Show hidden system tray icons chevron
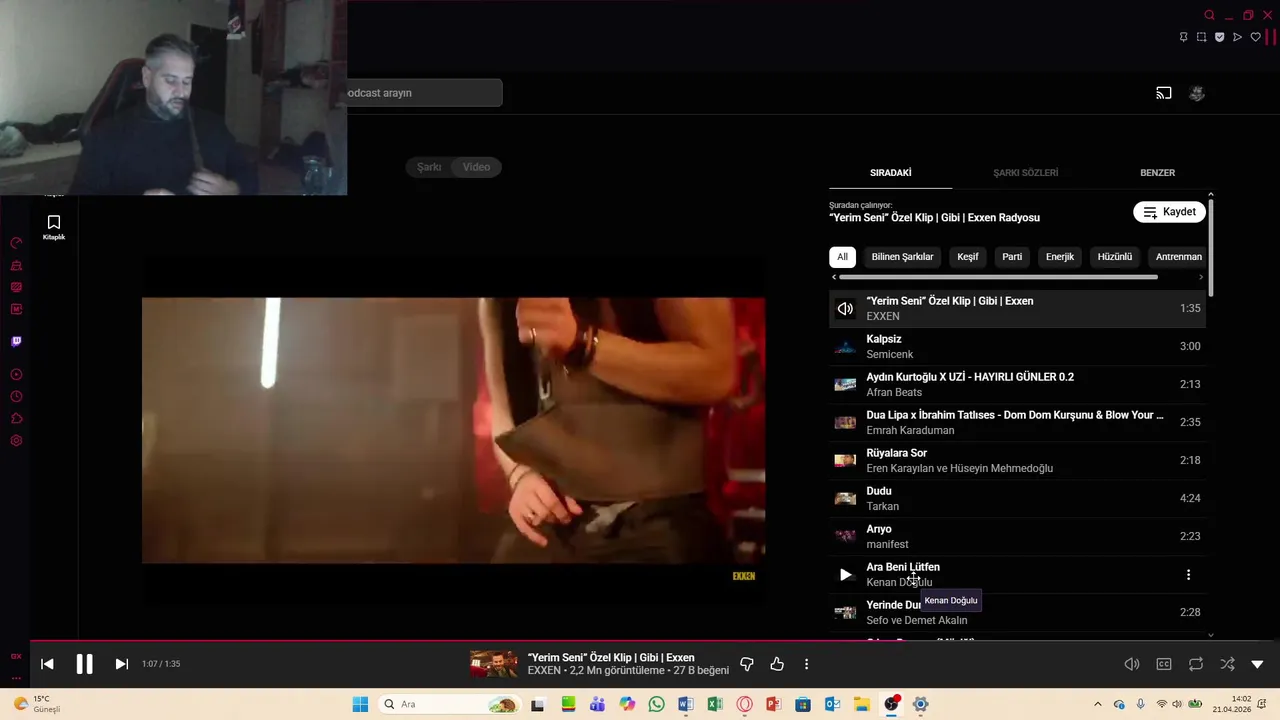 (x=1097, y=704)
